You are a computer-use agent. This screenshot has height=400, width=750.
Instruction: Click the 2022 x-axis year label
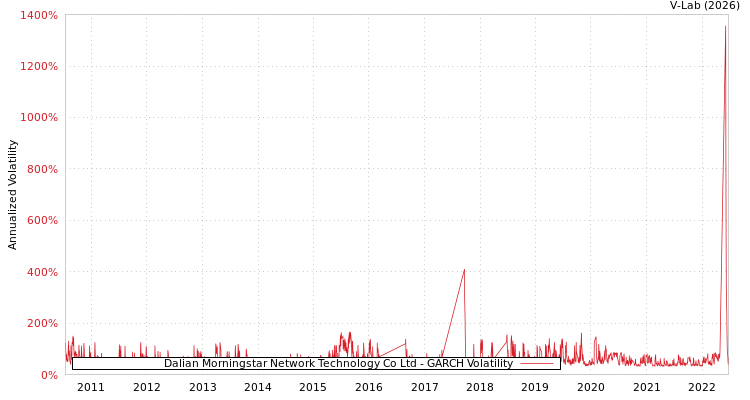(x=702, y=387)
